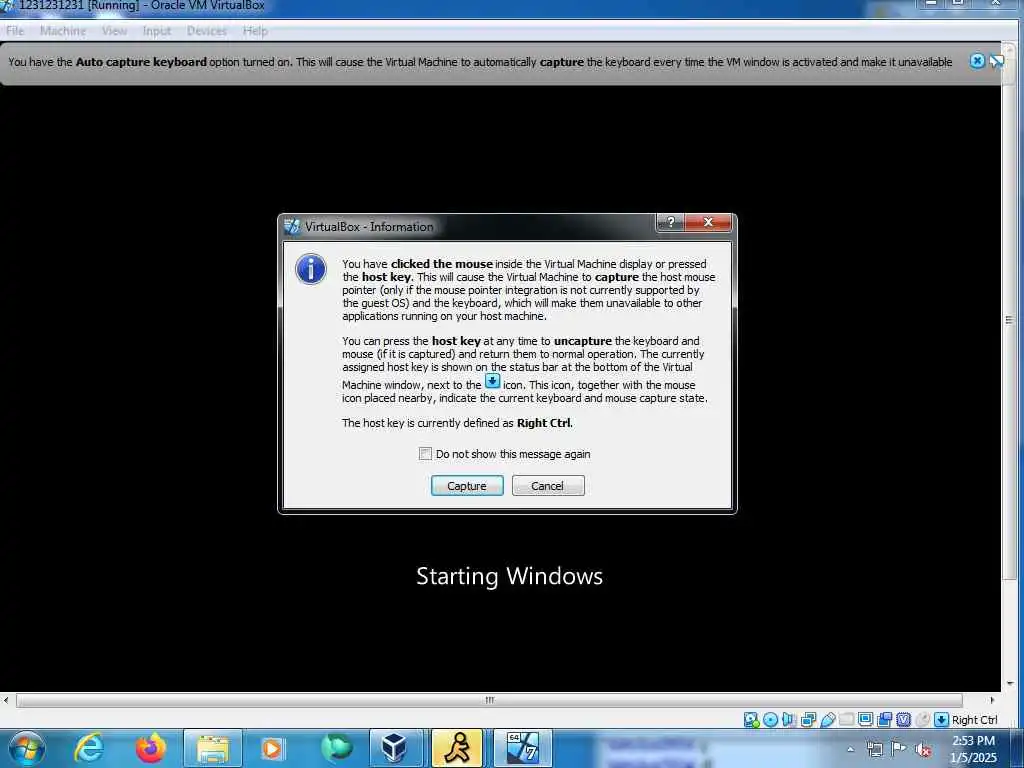Close the VirtualBox Information dialog
1024x768 pixels.
coord(708,222)
